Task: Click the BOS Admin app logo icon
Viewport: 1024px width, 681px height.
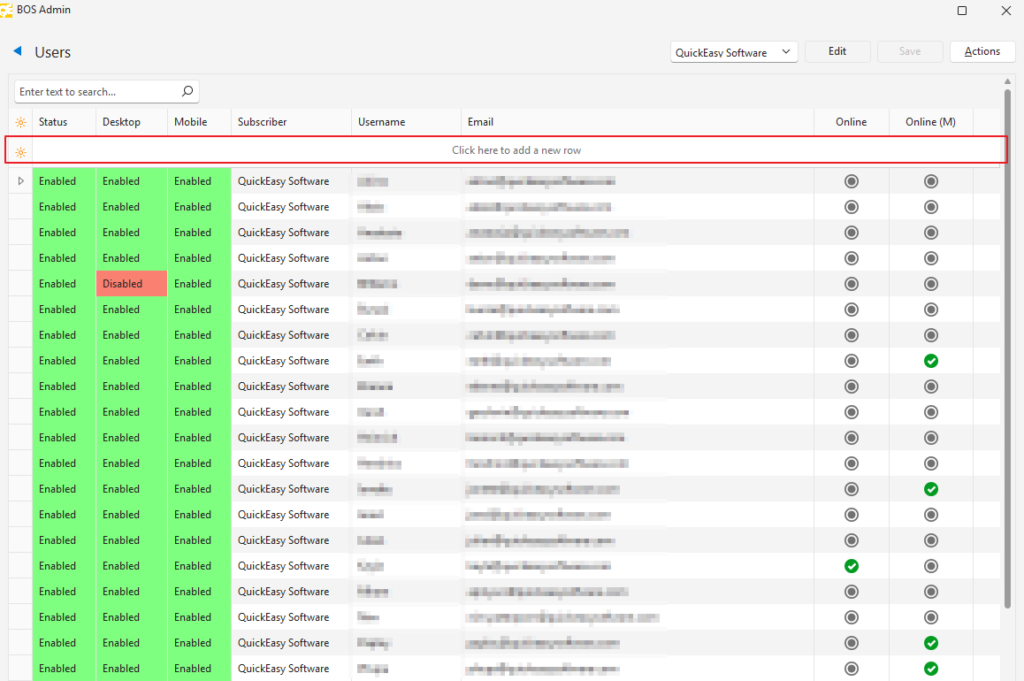Action: pos(6,10)
